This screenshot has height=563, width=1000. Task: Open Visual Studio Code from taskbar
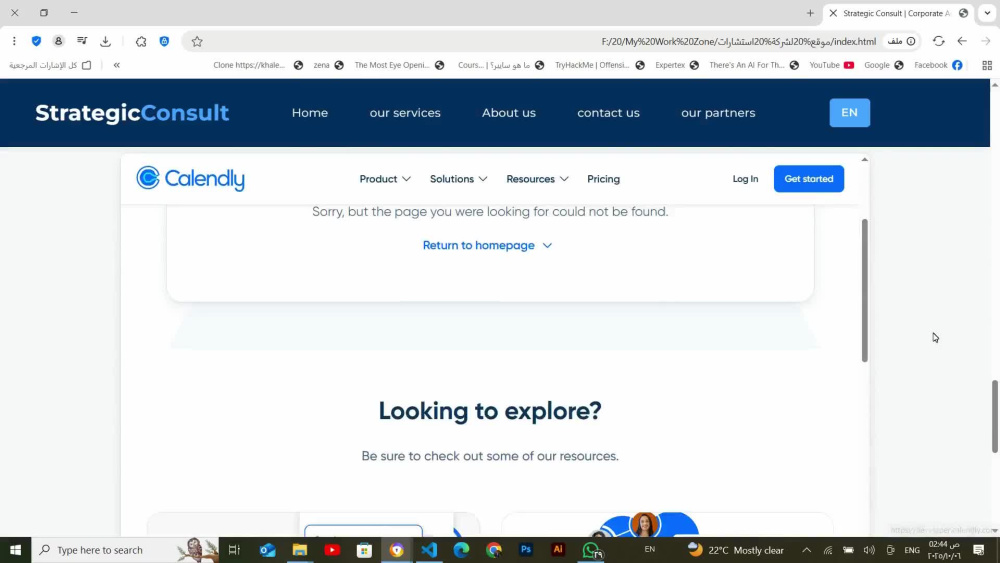429,550
